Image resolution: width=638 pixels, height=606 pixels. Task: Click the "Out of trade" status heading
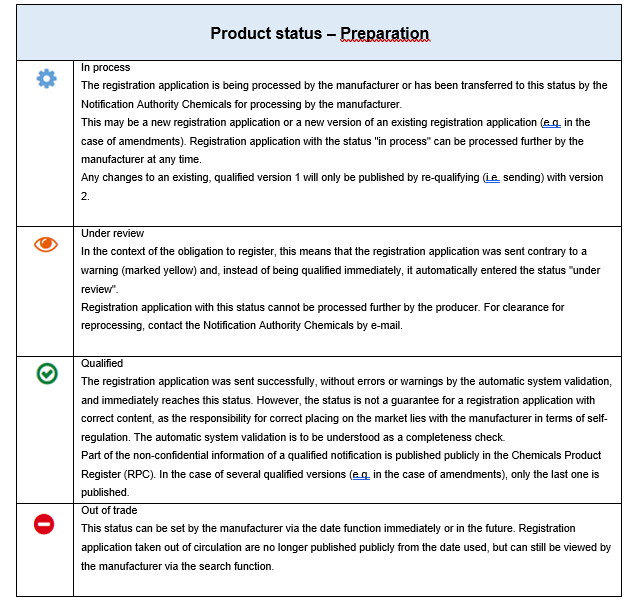(x=109, y=510)
